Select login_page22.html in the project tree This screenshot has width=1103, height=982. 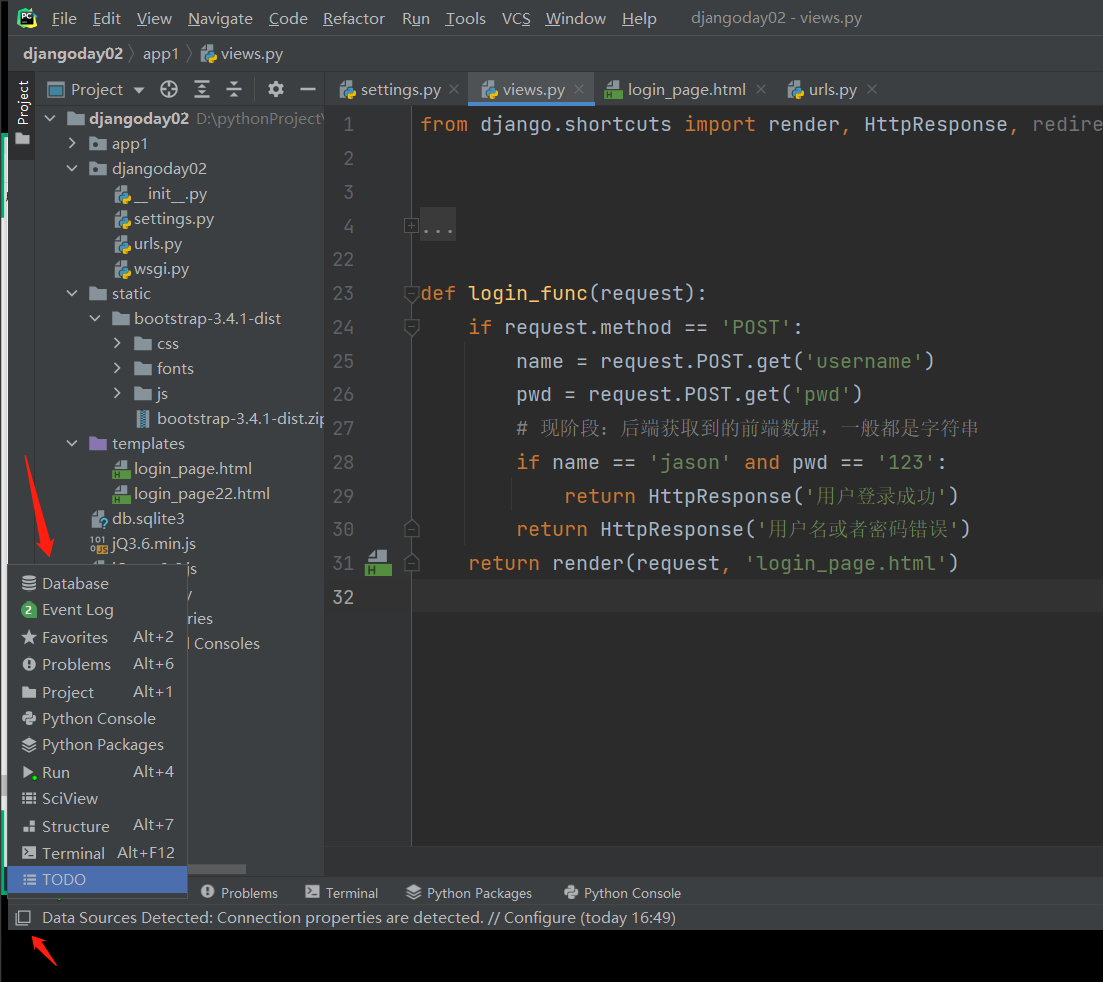click(201, 494)
